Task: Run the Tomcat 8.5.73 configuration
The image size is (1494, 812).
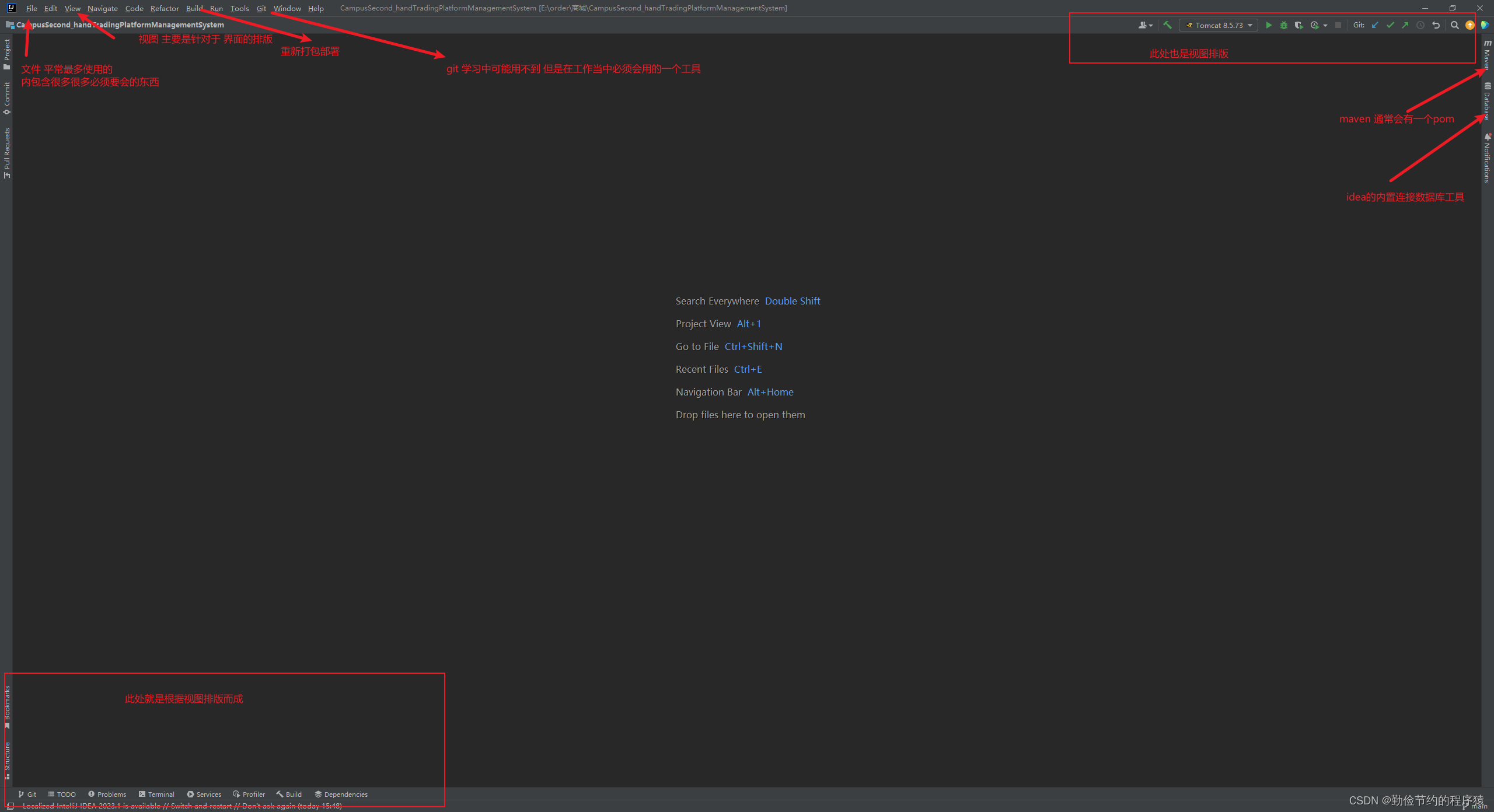Action: [1268, 25]
